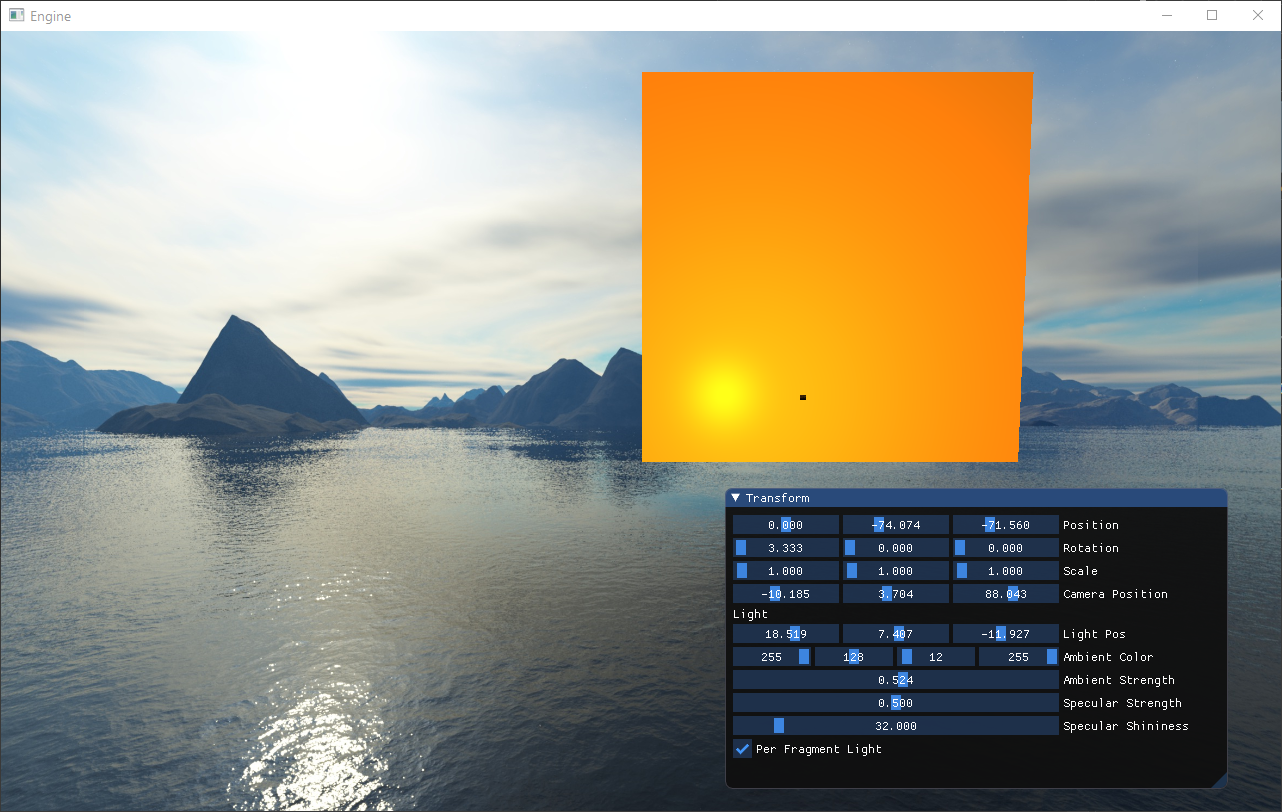Select the Y Position field showing -74.074
The height and width of the screenshot is (812, 1282).
pos(895,524)
